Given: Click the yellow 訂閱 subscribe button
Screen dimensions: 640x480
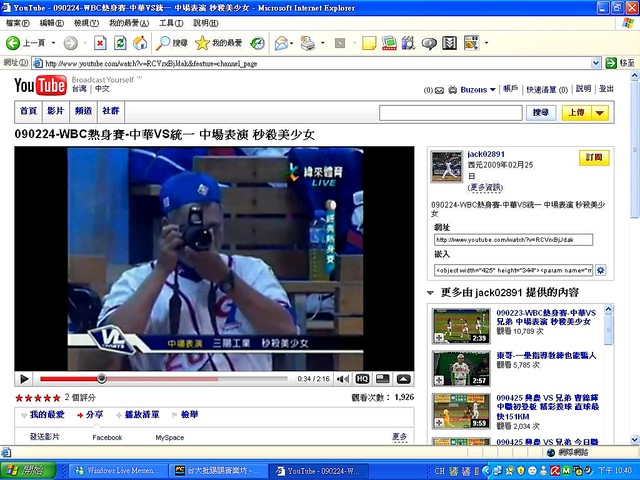Looking at the screenshot, I should (x=593, y=158).
